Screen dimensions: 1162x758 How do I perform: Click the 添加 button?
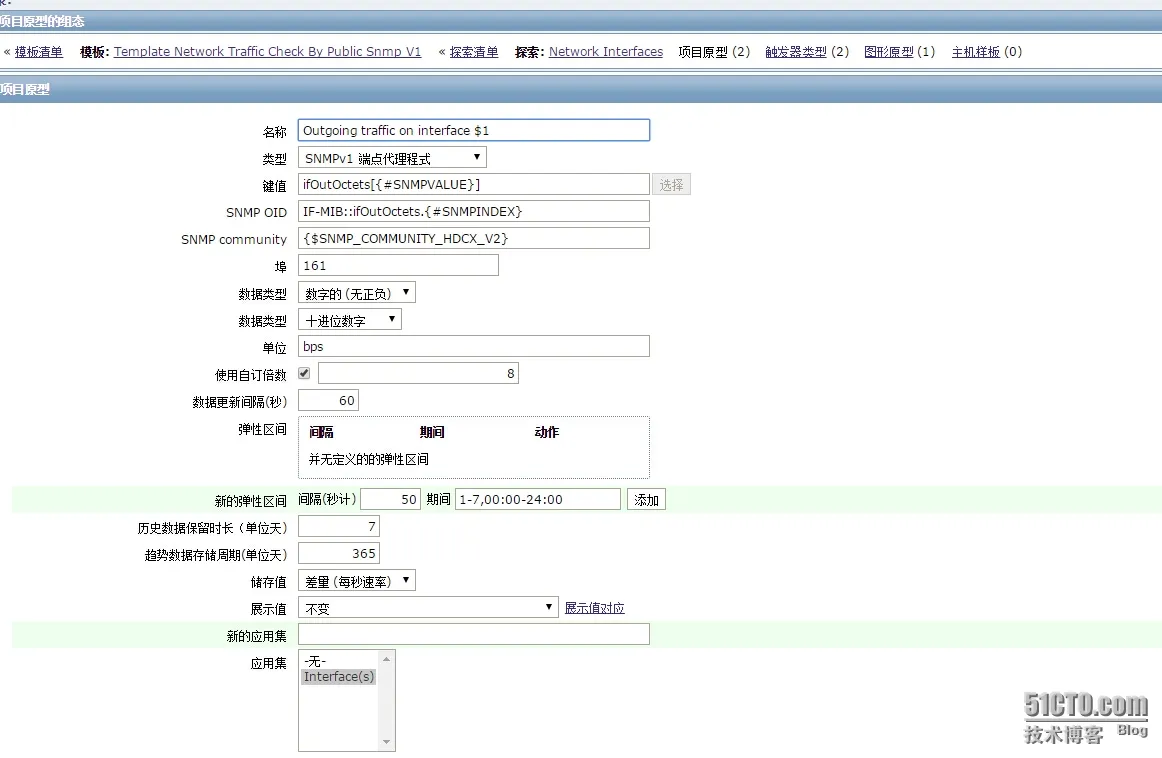pyautogui.click(x=646, y=499)
